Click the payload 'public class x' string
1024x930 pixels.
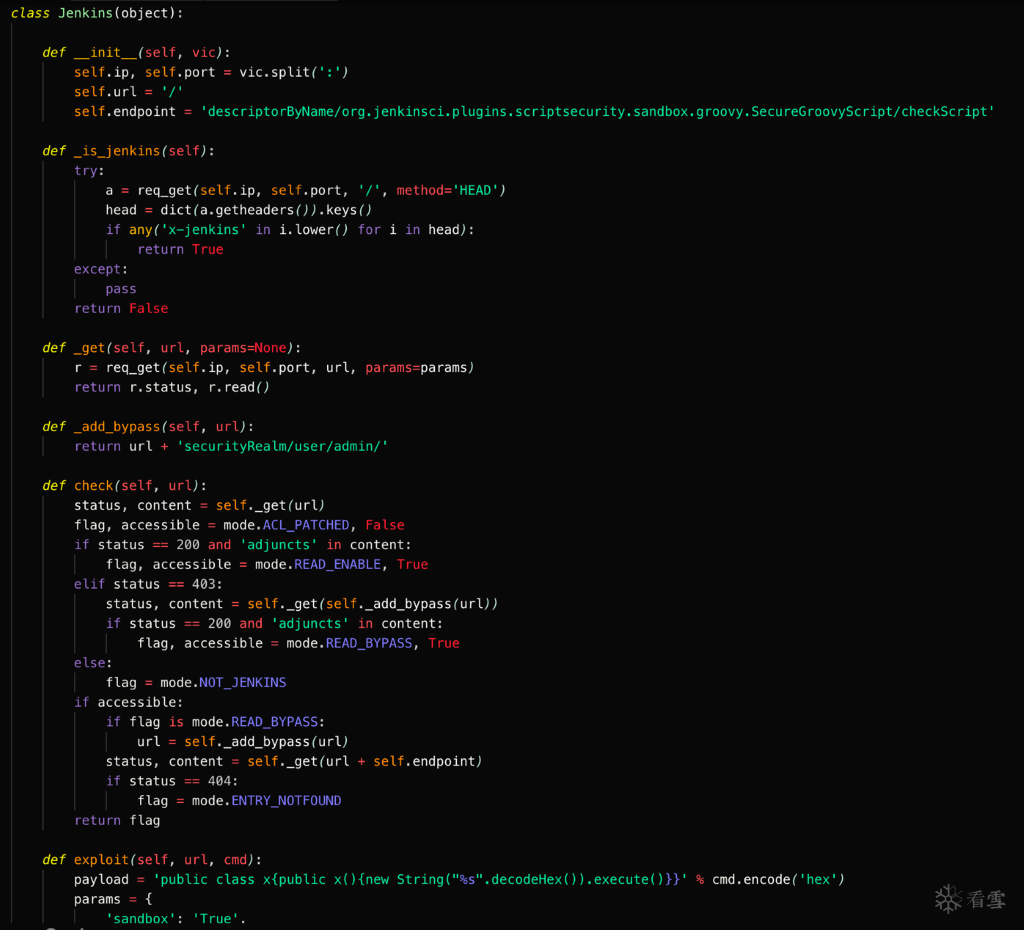coord(420,880)
